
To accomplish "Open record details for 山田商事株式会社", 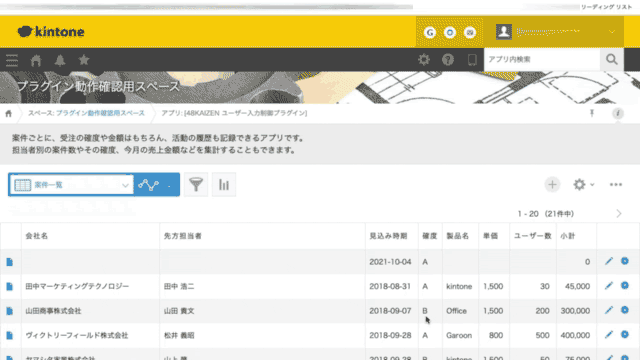I will click(10, 311).
